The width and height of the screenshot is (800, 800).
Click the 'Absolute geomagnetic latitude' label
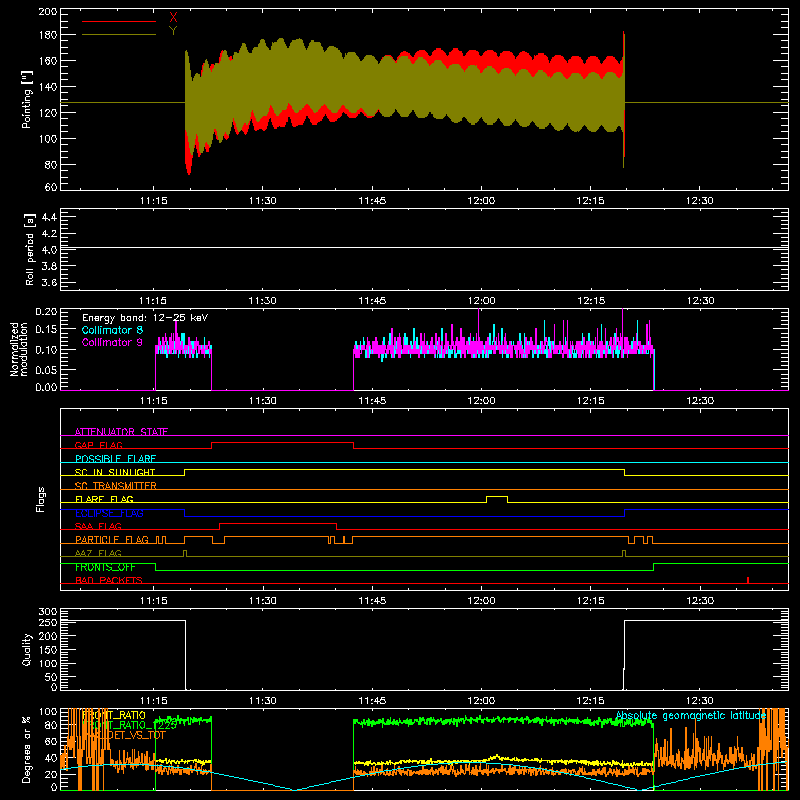691,715
